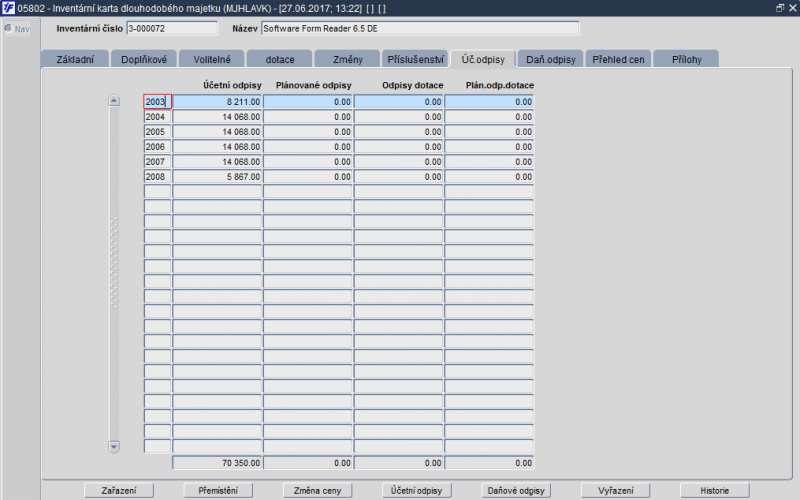Select the year 2008 cell
Viewport: 800px width, 500px height.
(157, 177)
